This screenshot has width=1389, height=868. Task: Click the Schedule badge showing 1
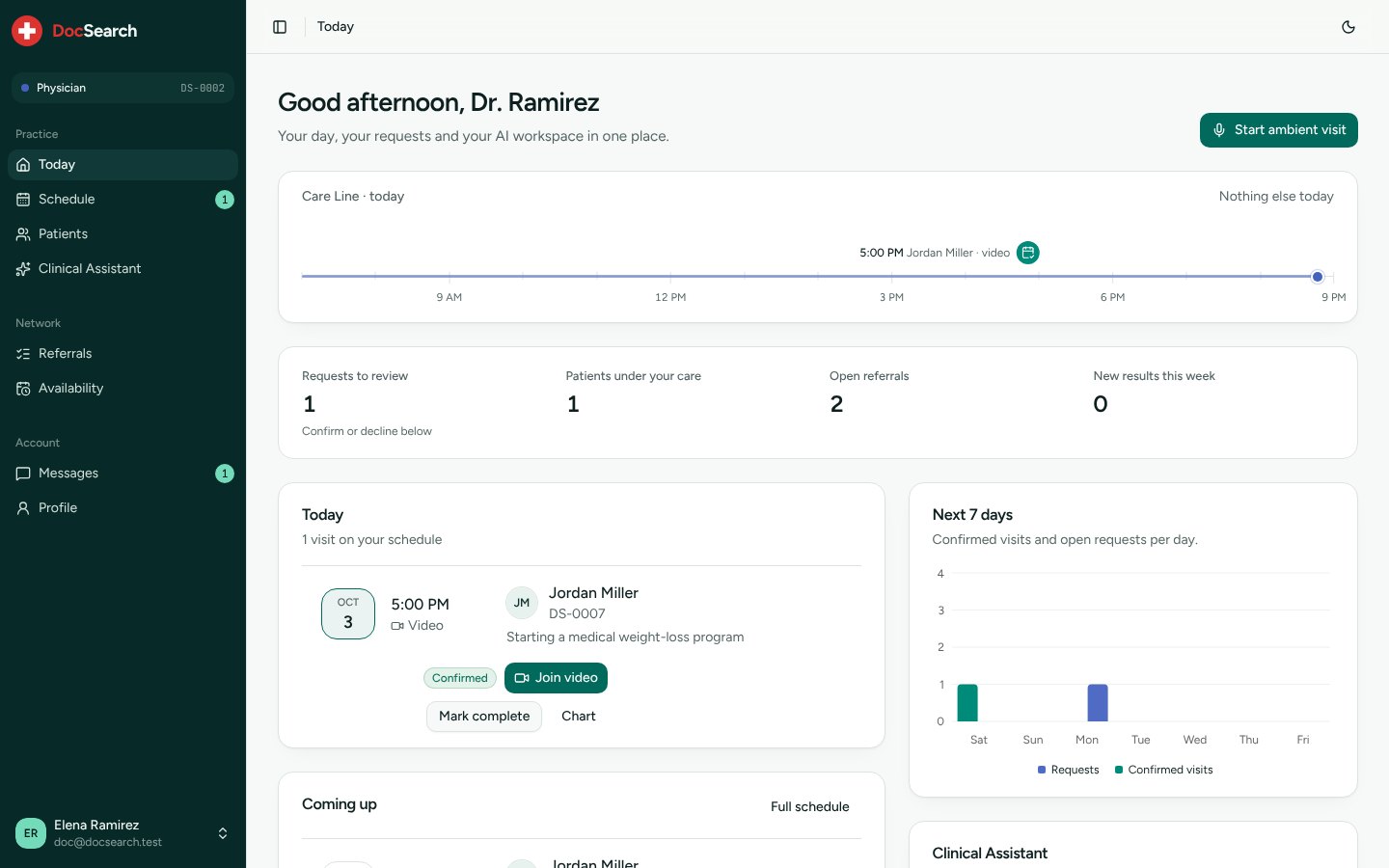coord(225,200)
